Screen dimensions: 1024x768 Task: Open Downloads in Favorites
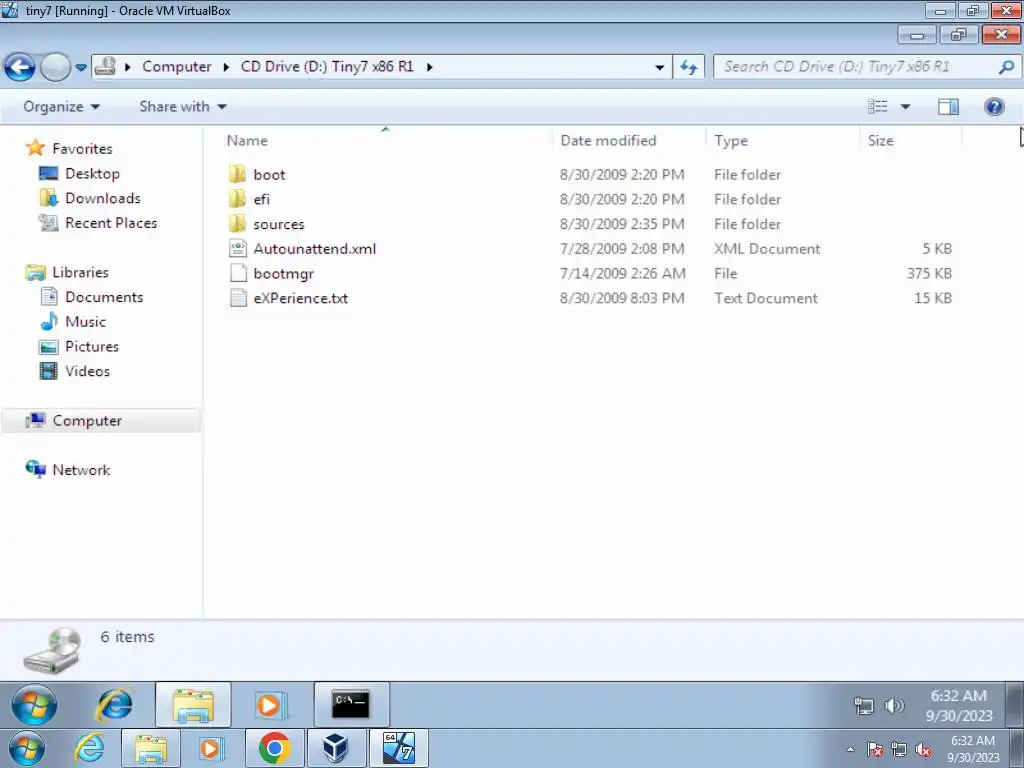pyautogui.click(x=103, y=199)
